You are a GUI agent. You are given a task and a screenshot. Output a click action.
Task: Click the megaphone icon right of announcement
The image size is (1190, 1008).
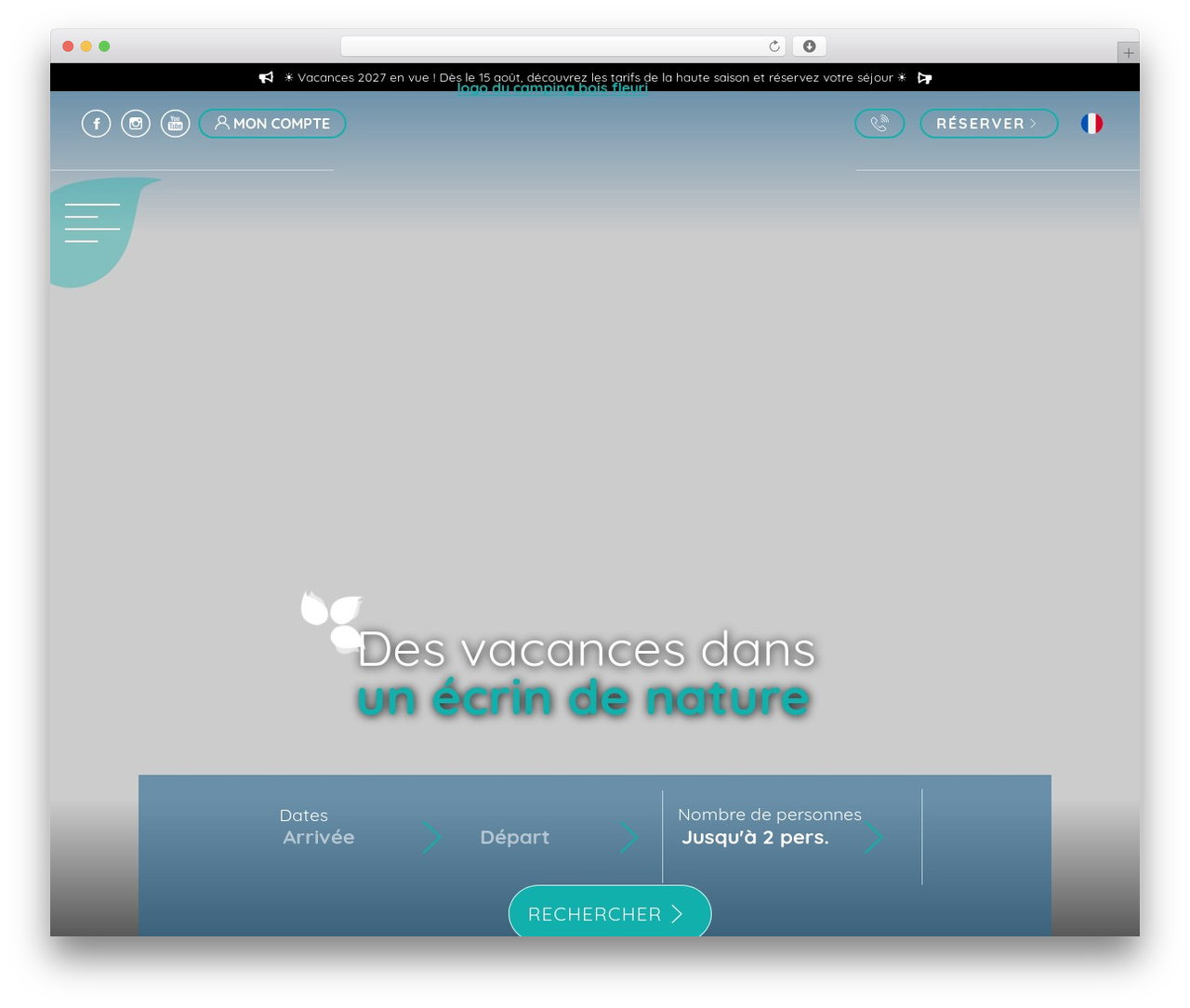(x=924, y=78)
